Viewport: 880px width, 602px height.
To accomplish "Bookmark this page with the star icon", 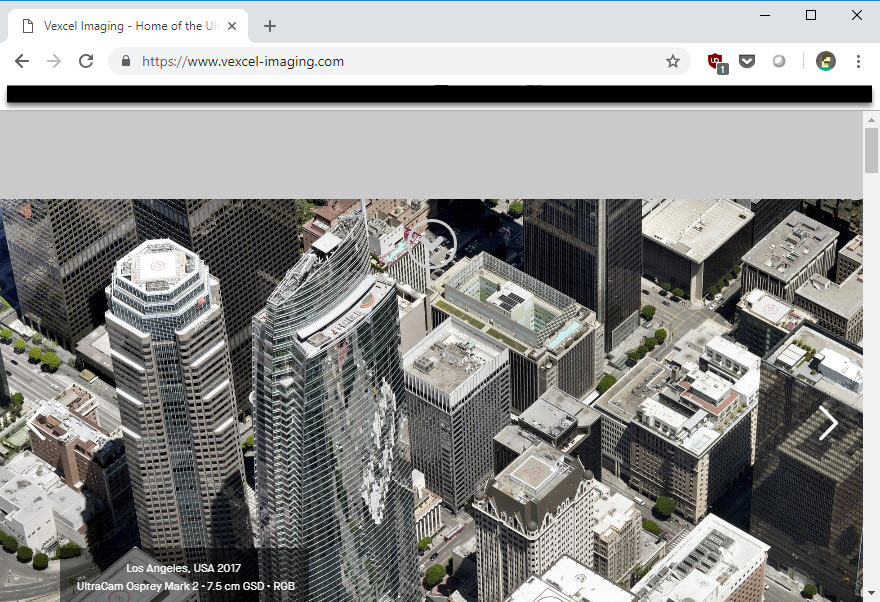I will (672, 61).
